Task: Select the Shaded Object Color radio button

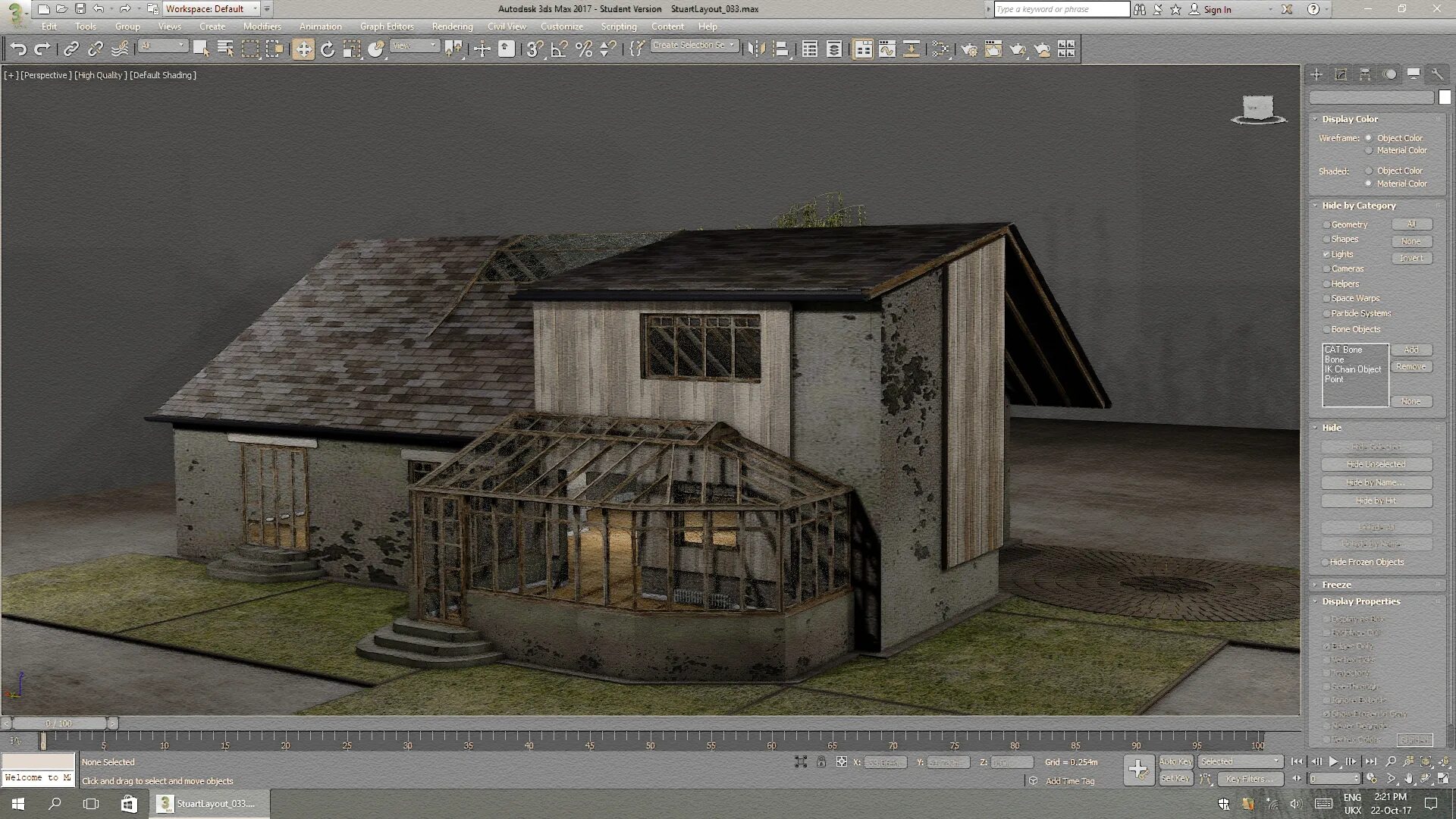Action: point(1369,171)
